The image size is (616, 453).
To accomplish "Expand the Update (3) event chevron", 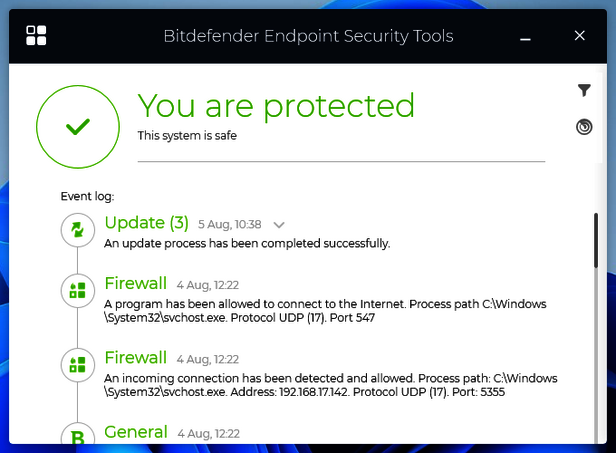I will [279, 225].
